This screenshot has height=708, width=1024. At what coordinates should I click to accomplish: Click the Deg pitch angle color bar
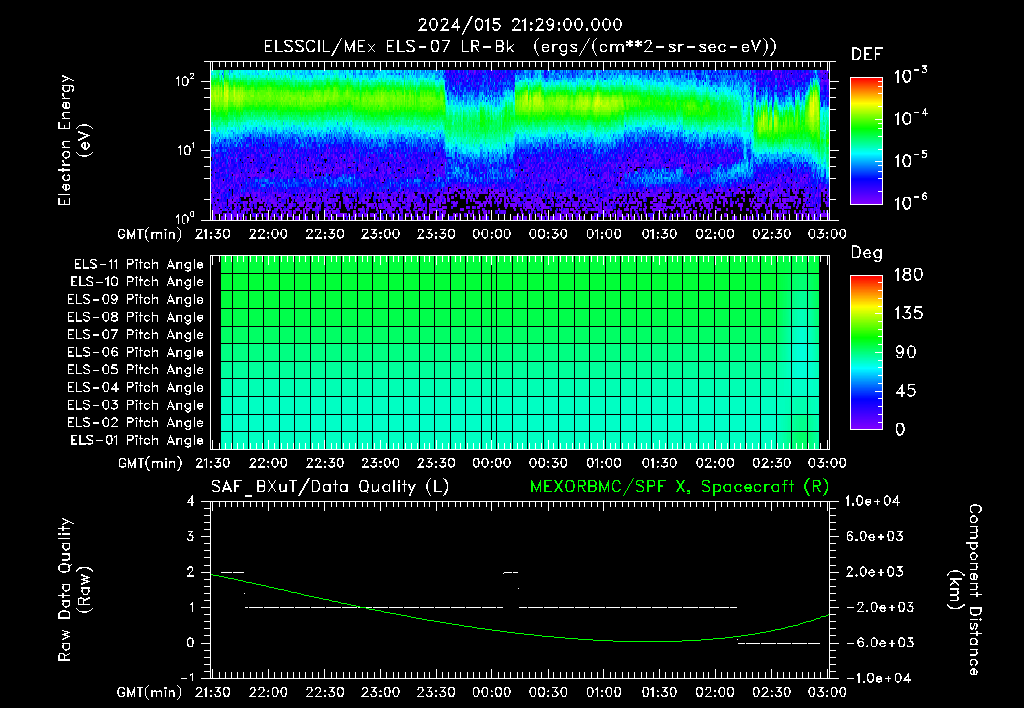(866, 352)
